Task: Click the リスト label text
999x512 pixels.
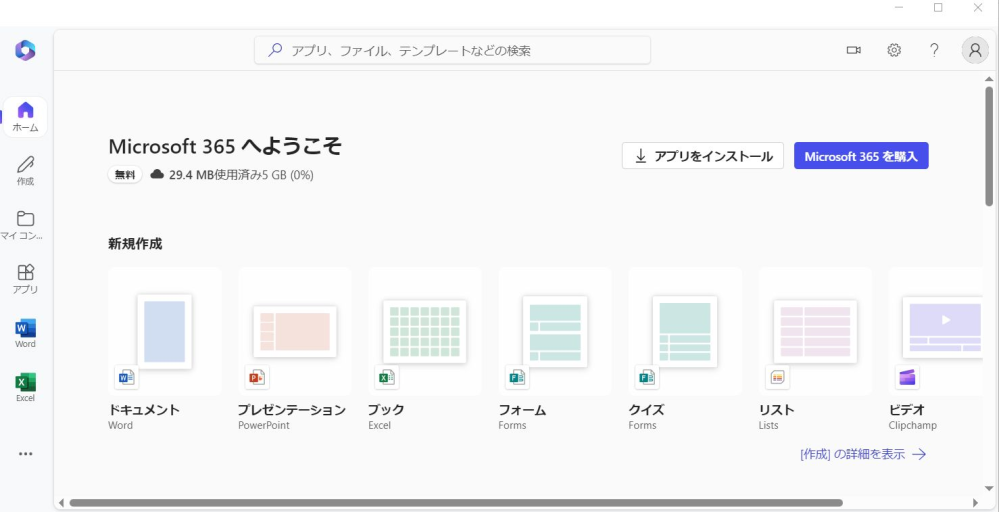Action: (777, 409)
